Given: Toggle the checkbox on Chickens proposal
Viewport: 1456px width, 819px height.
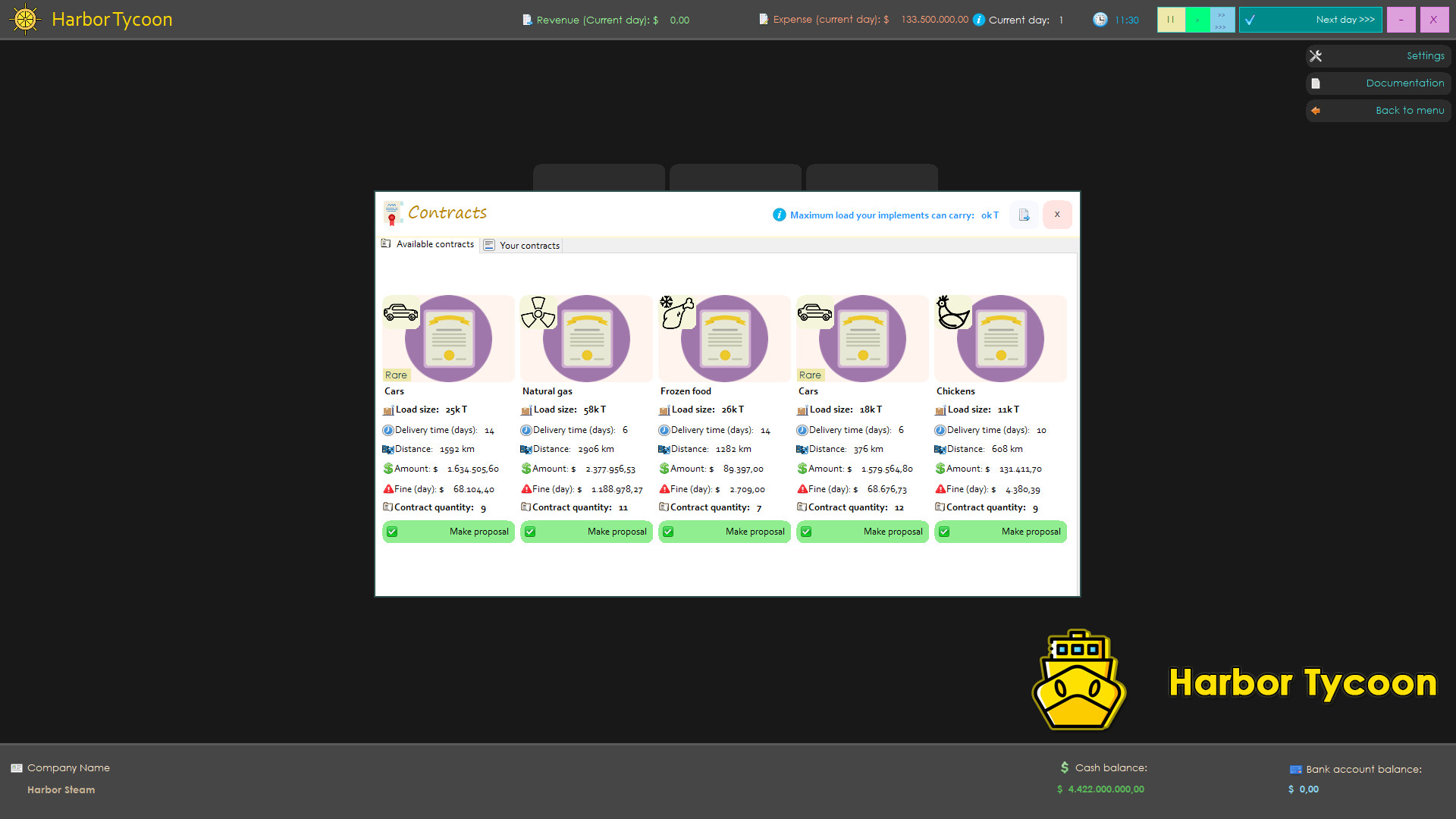Looking at the screenshot, I should [x=944, y=532].
